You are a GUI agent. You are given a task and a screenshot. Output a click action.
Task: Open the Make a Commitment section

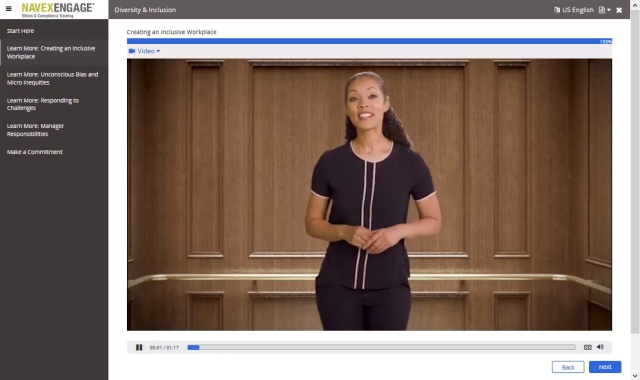pos(35,152)
